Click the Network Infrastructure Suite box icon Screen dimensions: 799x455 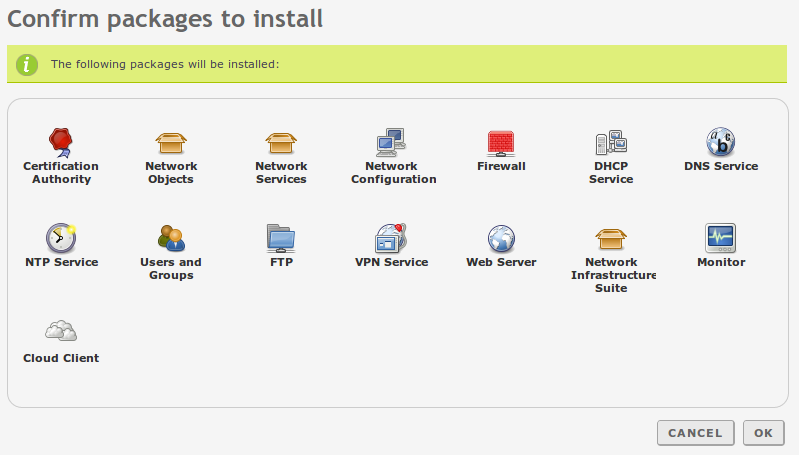pyautogui.click(x=611, y=238)
